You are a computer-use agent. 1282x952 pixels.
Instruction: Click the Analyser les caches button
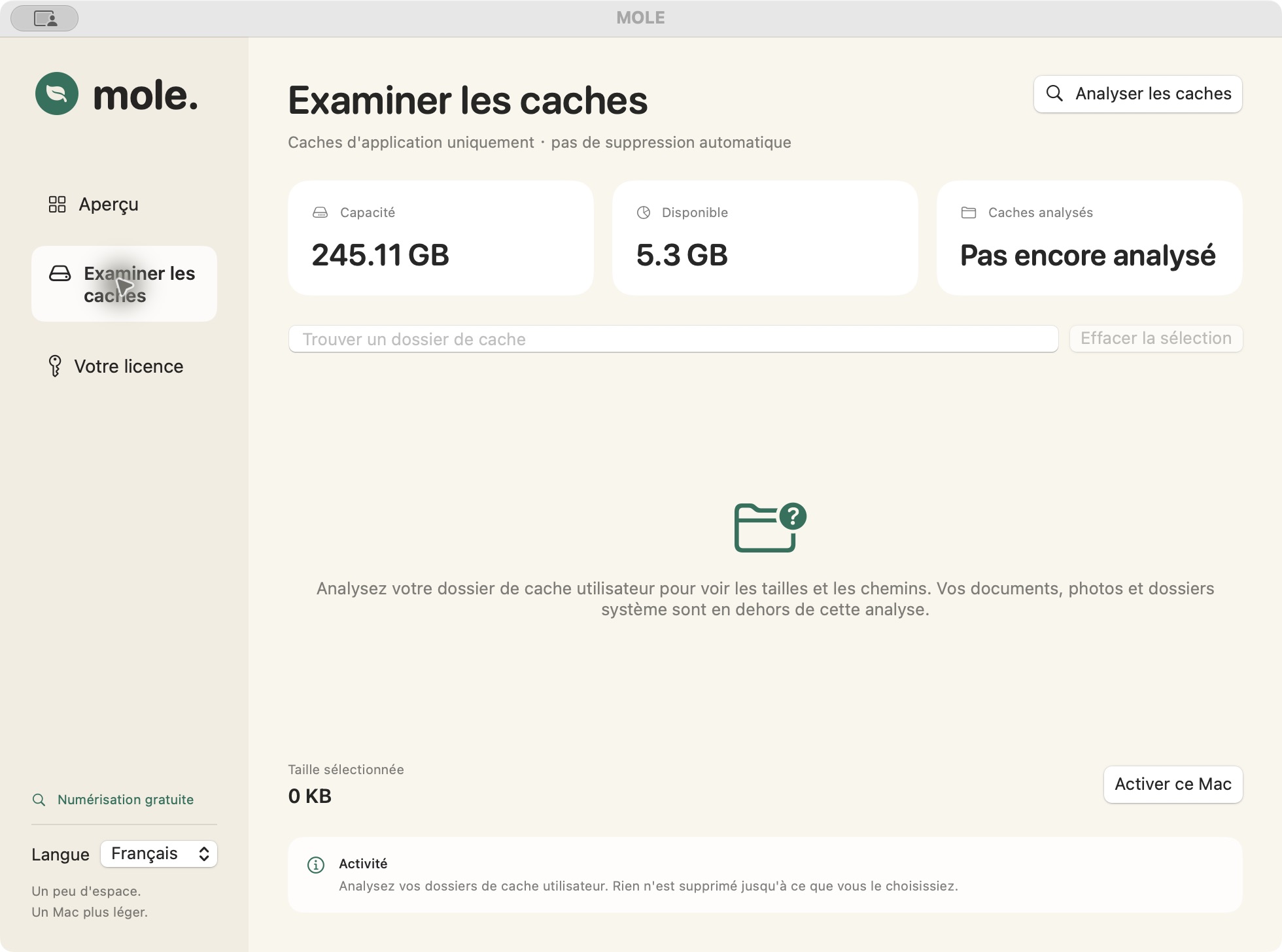tap(1138, 94)
